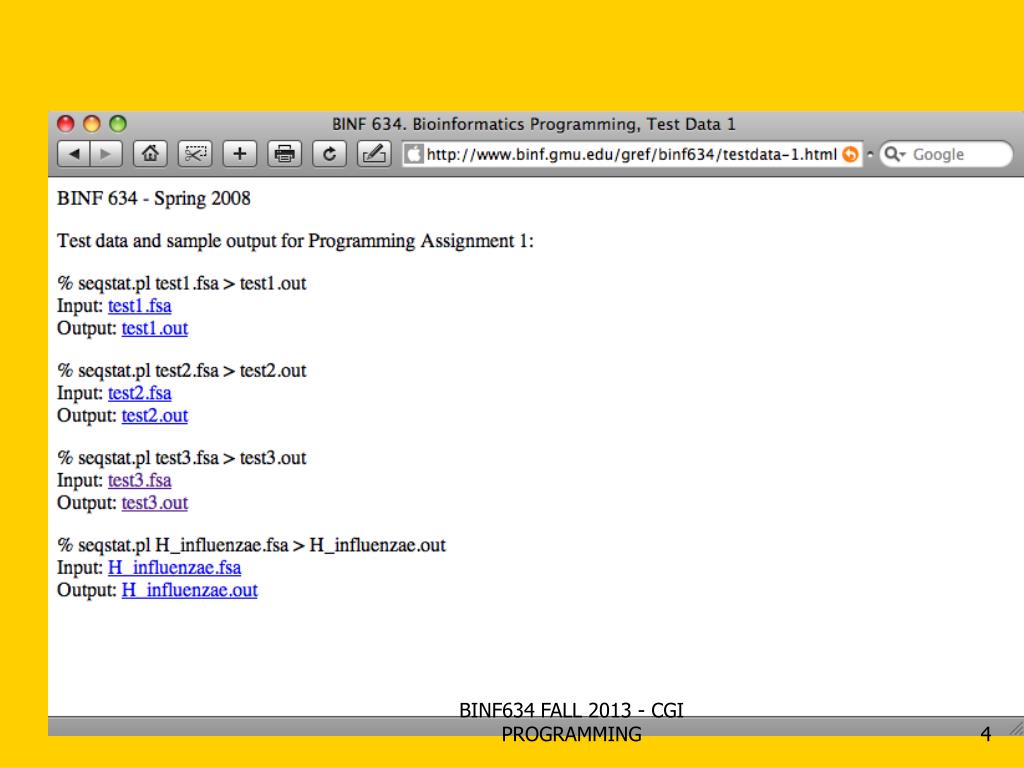The height and width of the screenshot is (768, 1024).
Task: Click the pencil edit toolbar icon
Action: click(x=374, y=154)
